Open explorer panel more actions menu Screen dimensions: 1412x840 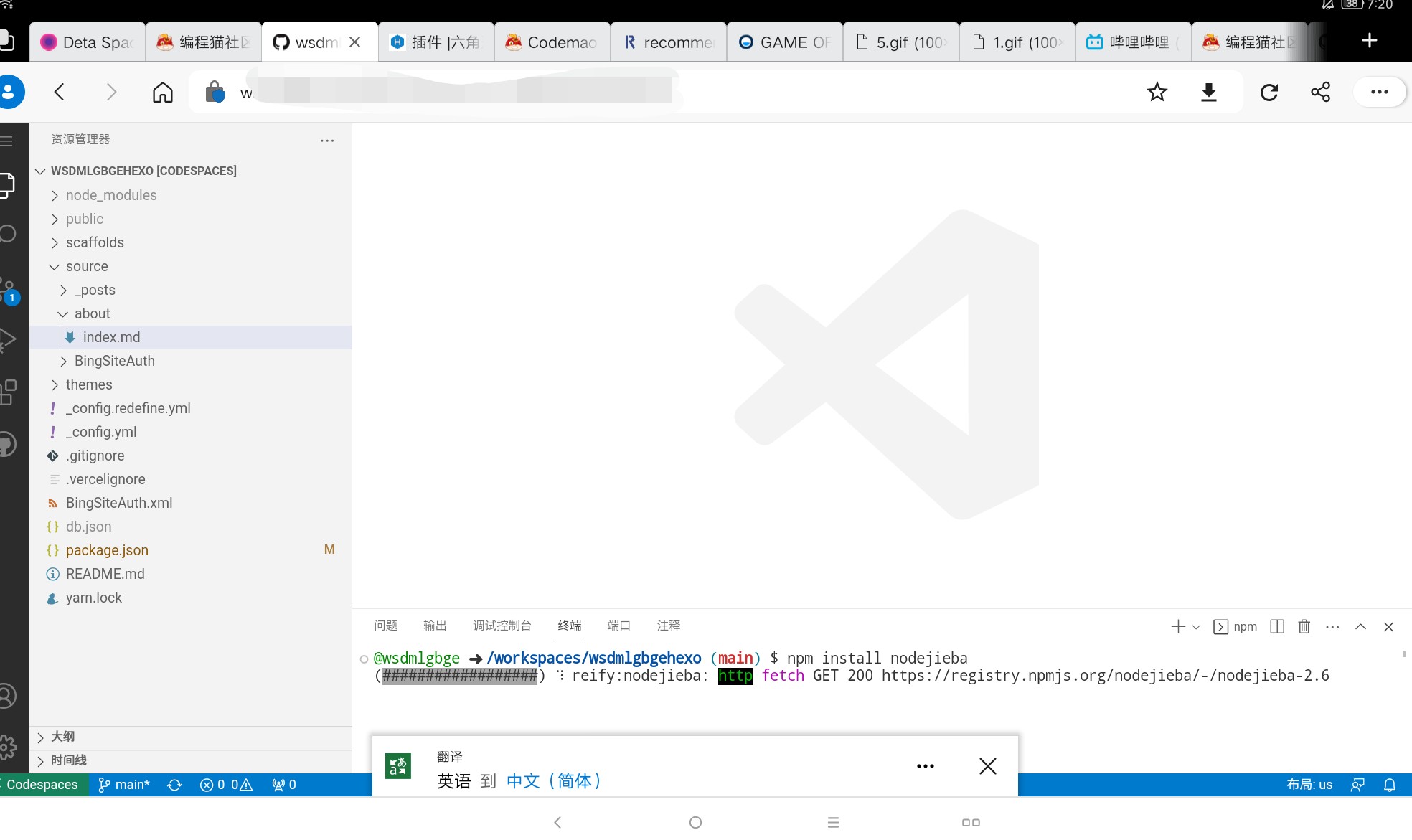327,141
